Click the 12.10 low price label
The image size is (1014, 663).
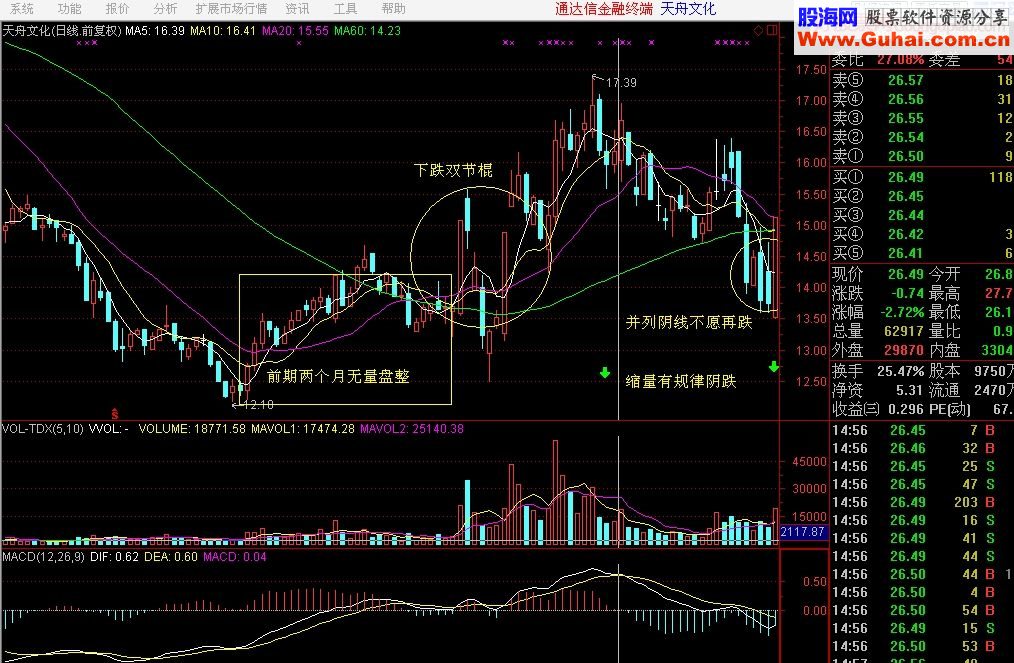click(x=258, y=405)
